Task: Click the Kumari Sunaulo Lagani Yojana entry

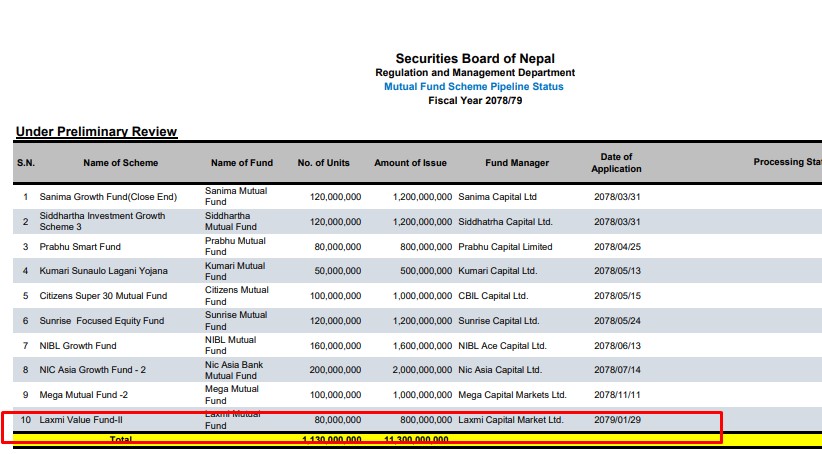Action: point(103,271)
